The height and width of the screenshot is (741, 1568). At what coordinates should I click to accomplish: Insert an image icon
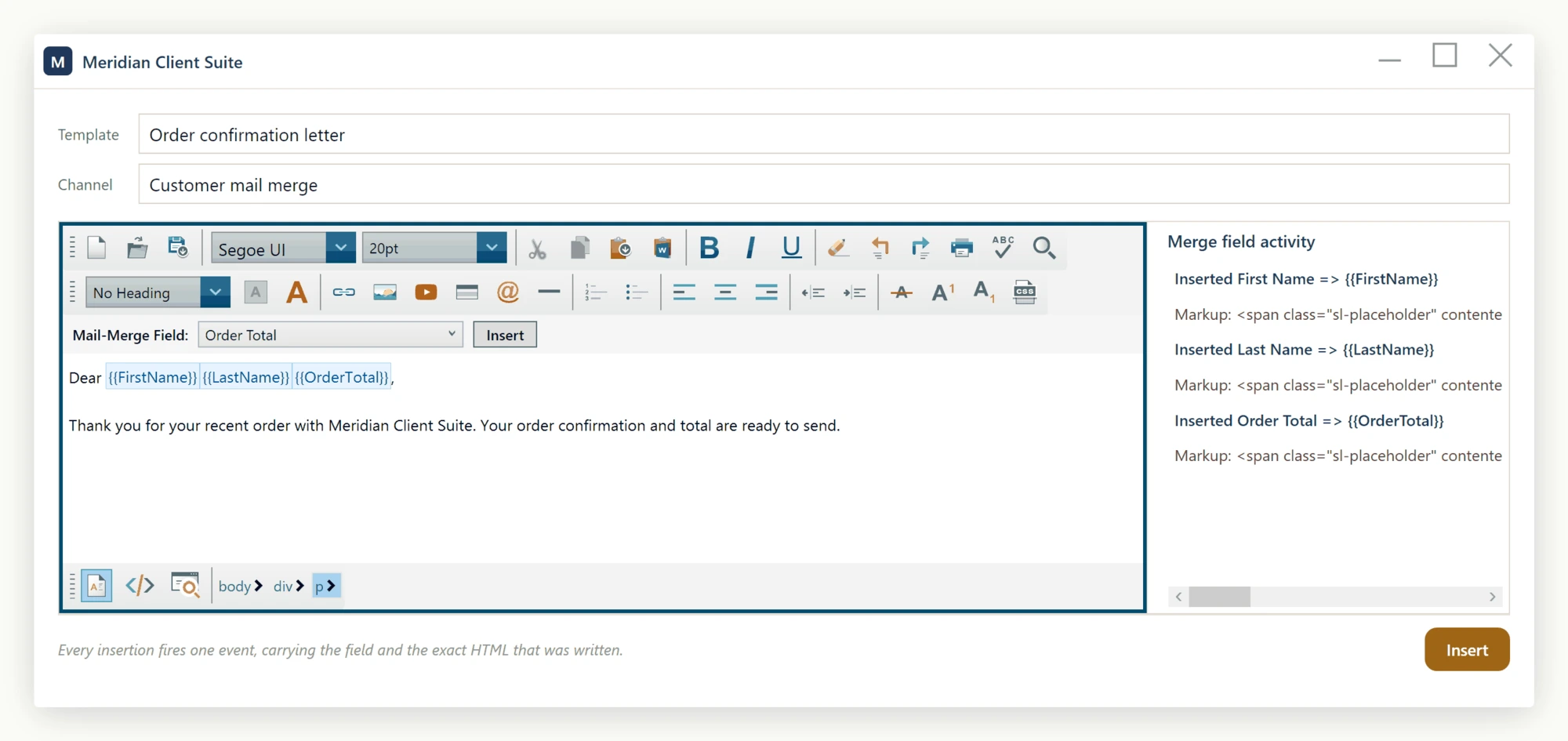point(385,292)
